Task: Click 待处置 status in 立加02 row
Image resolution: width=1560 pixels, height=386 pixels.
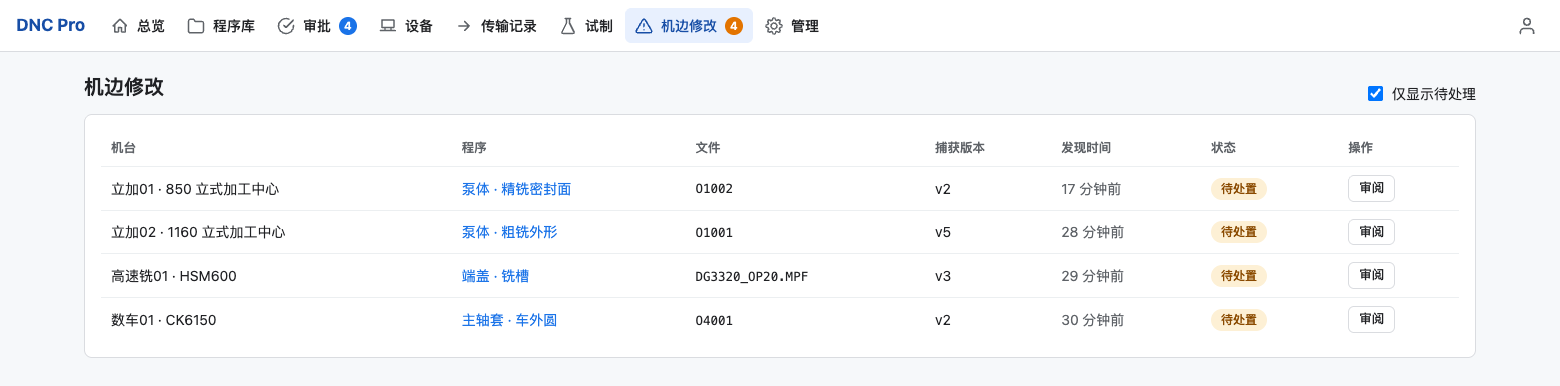Action: click(1239, 232)
